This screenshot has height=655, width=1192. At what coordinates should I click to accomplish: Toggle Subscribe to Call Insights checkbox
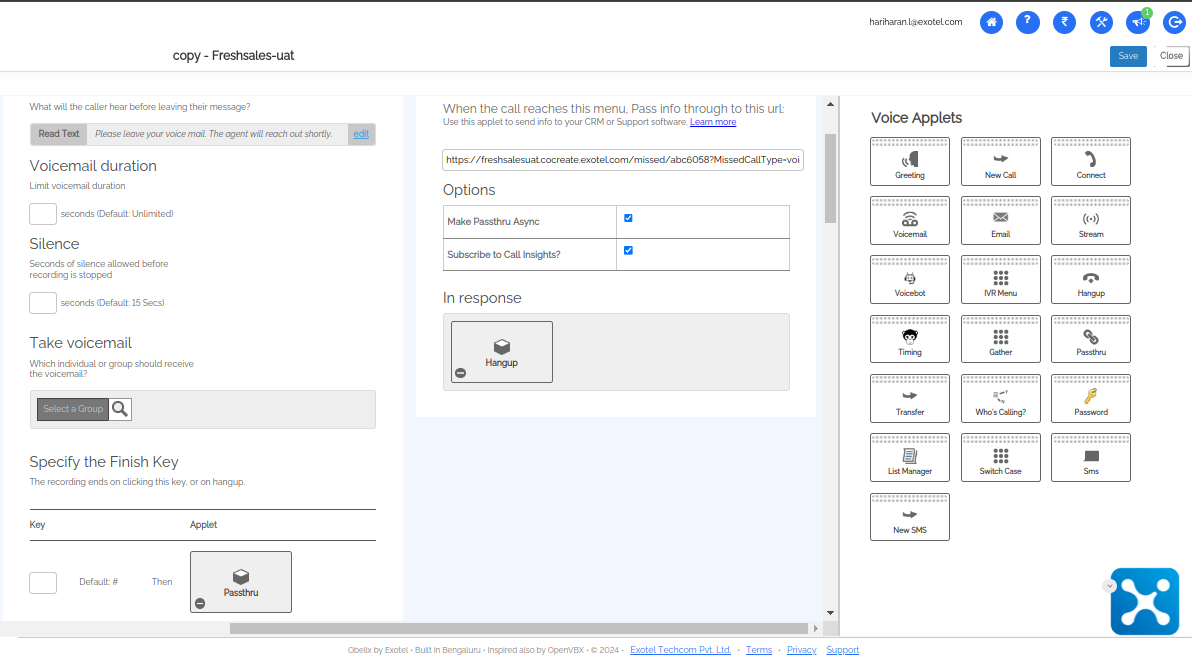628,250
